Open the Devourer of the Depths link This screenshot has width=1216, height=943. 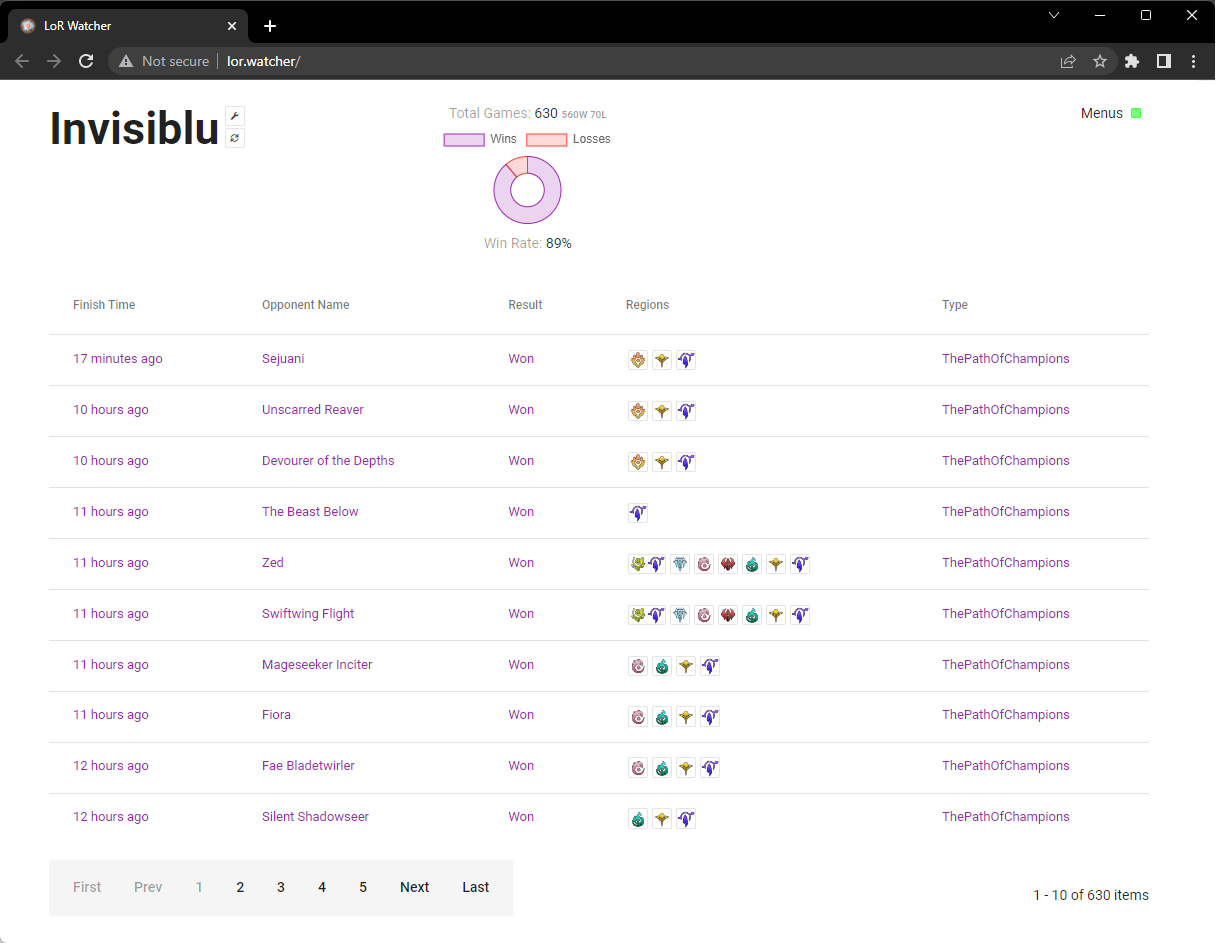(328, 461)
